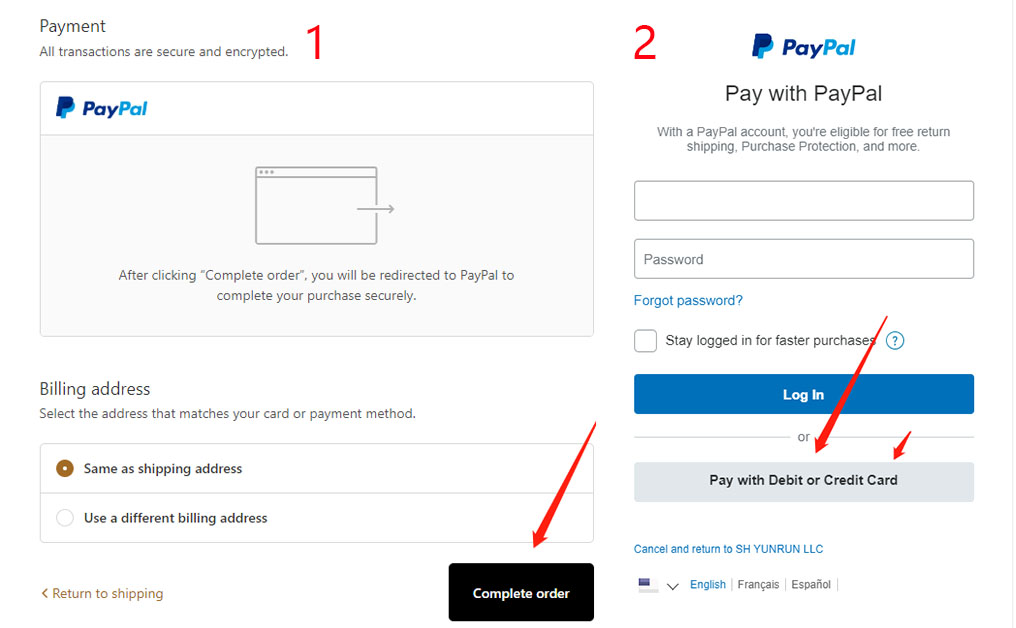Focus the empty email input field
Image resolution: width=1016 pixels, height=628 pixels.
point(803,201)
